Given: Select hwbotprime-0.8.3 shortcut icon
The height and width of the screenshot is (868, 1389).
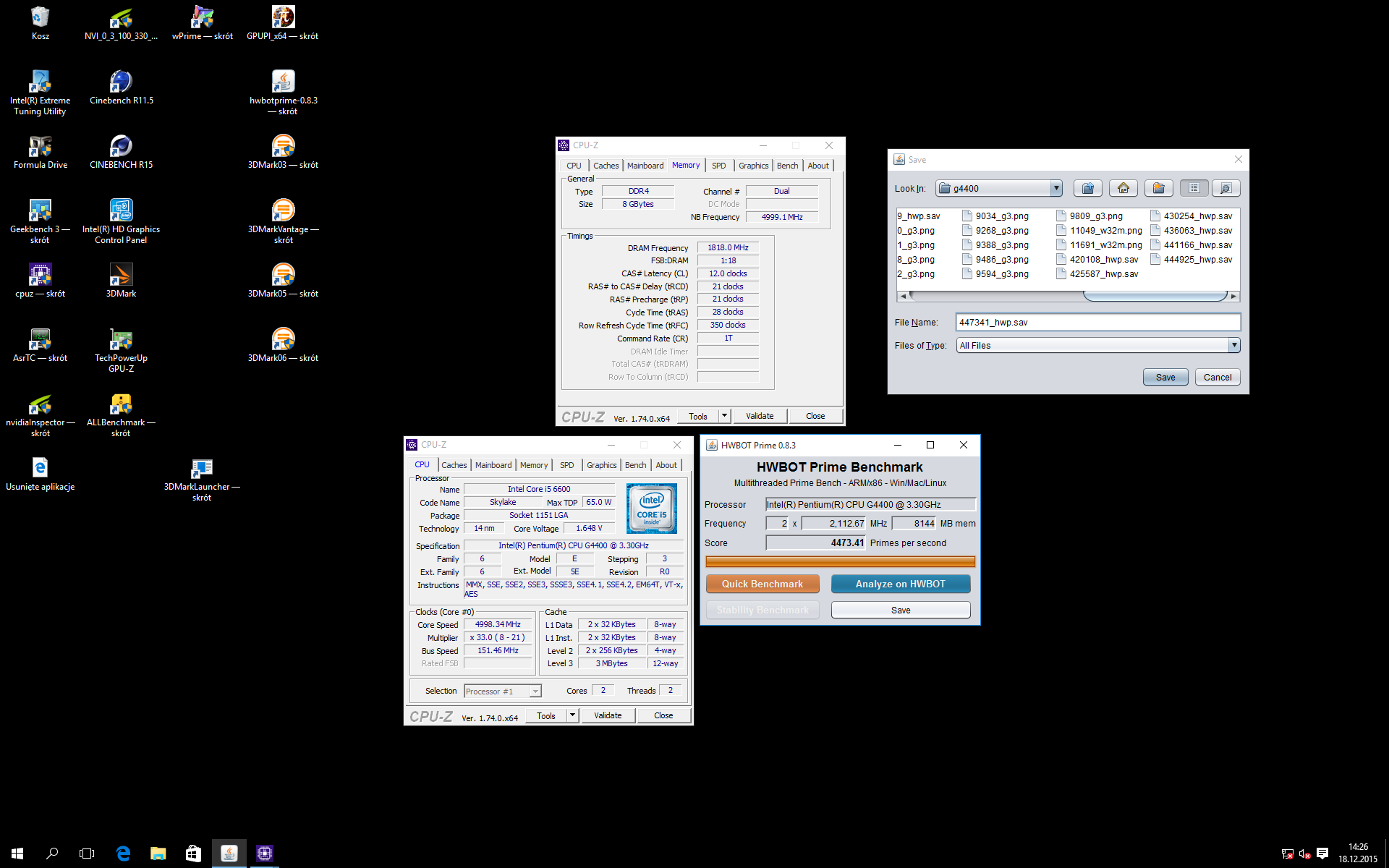Looking at the screenshot, I should click(x=283, y=93).
